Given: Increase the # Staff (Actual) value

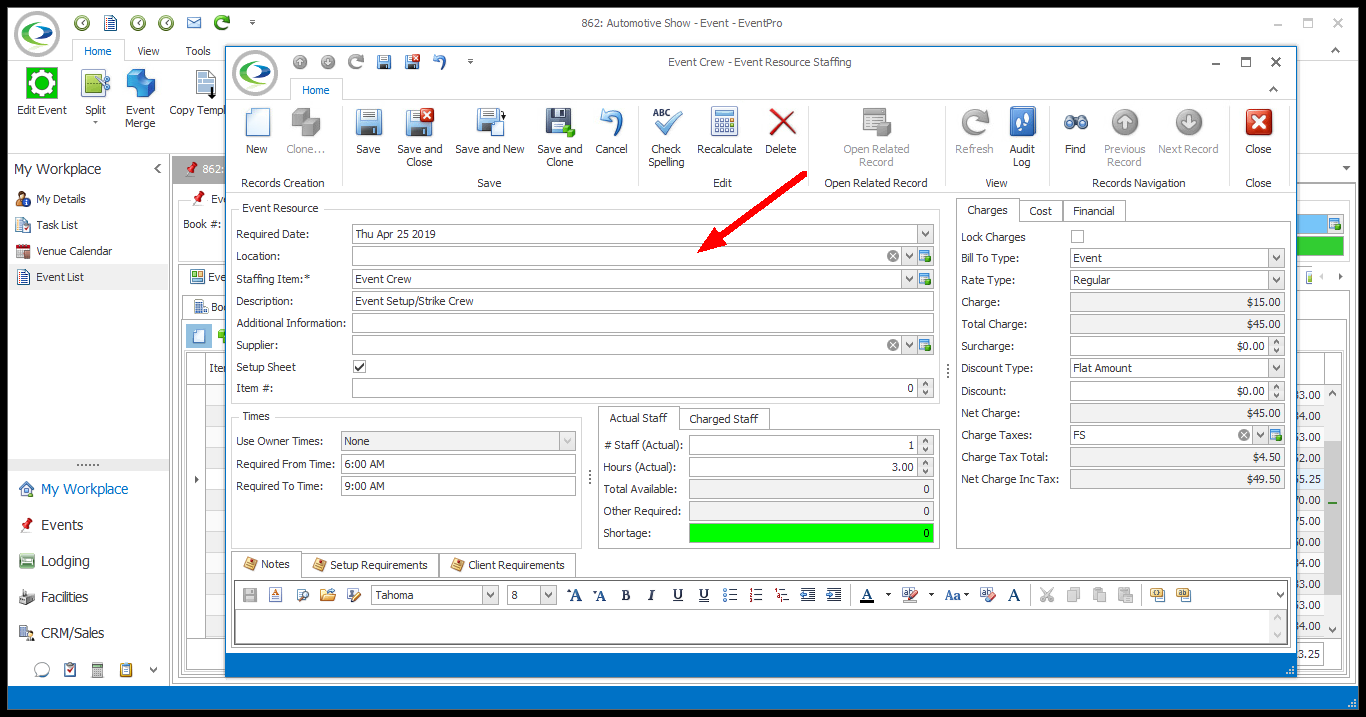Looking at the screenshot, I should [x=926, y=441].
